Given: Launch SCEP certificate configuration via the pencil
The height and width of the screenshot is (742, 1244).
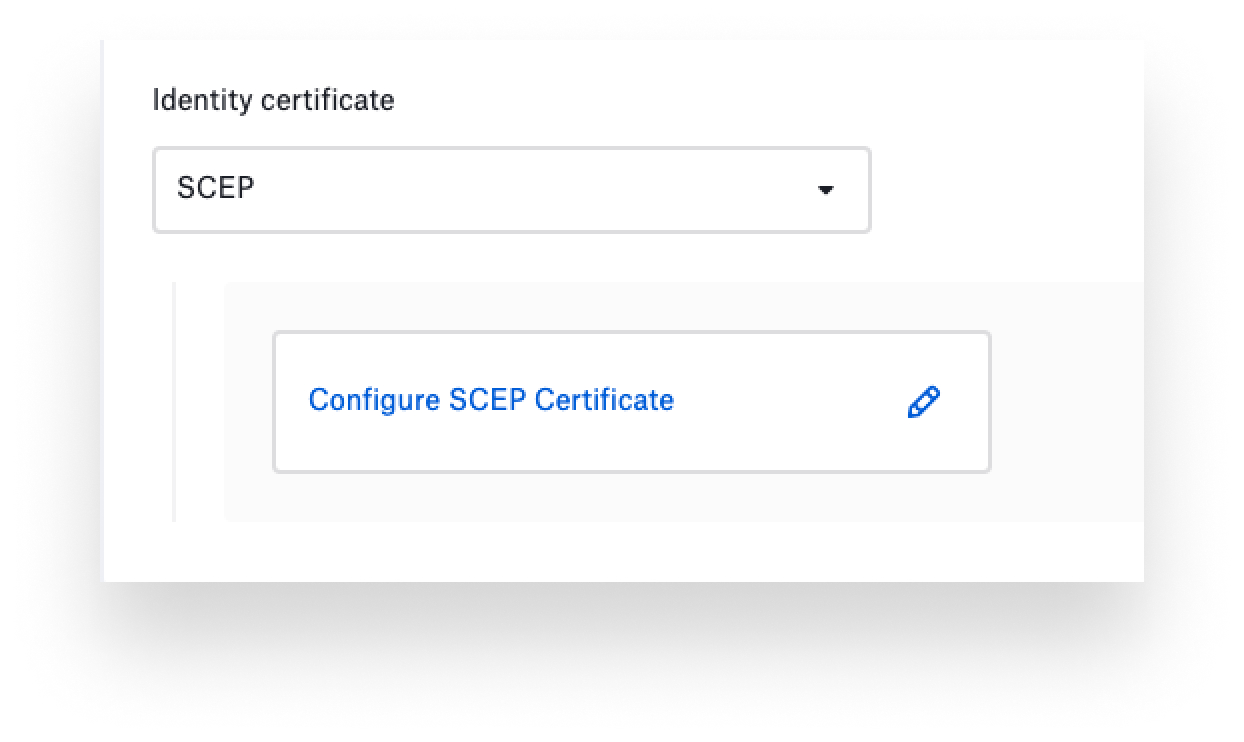Looking at the screenshot, I should (923, 402).
